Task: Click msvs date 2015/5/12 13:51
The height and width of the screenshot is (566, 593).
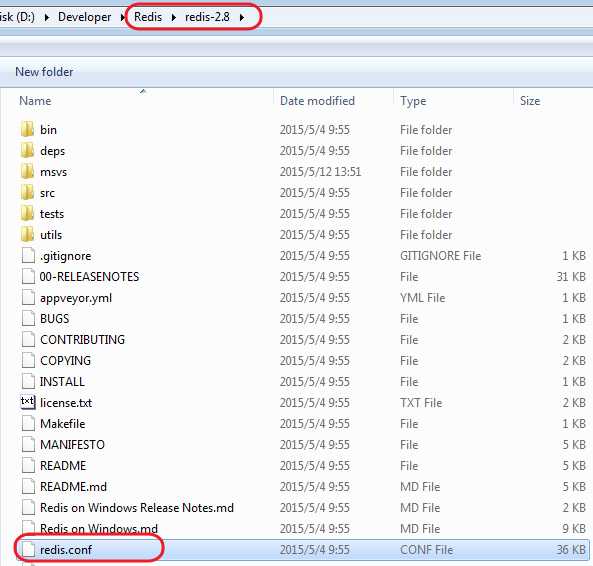Action: tap(320, 172)
